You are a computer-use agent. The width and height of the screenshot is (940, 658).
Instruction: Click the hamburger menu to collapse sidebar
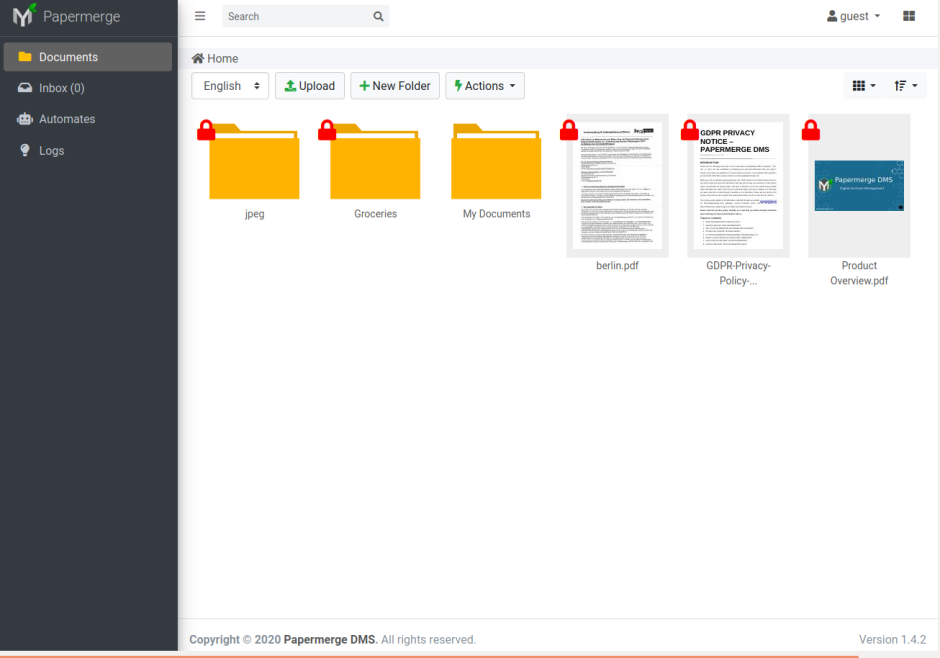199,16
